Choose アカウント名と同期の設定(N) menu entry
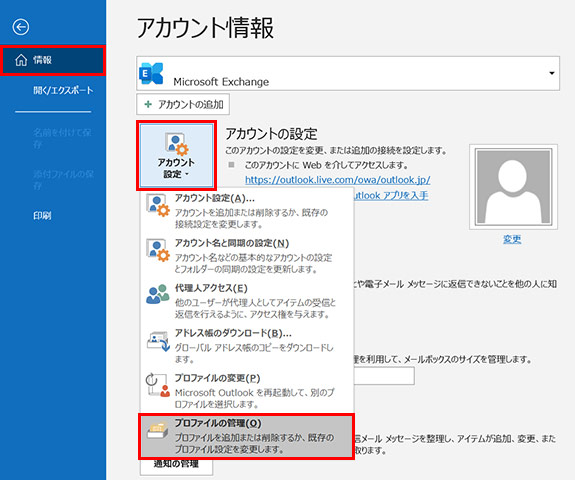The width and height of the screenshot is (575, 490). coord(246,256)
